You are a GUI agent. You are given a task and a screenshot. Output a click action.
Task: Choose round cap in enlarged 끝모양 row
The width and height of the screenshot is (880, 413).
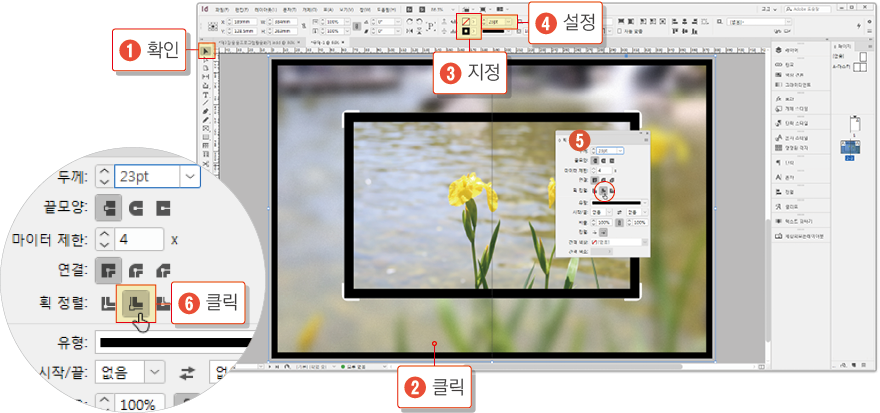pyautogui.click(x=136, y=208)
